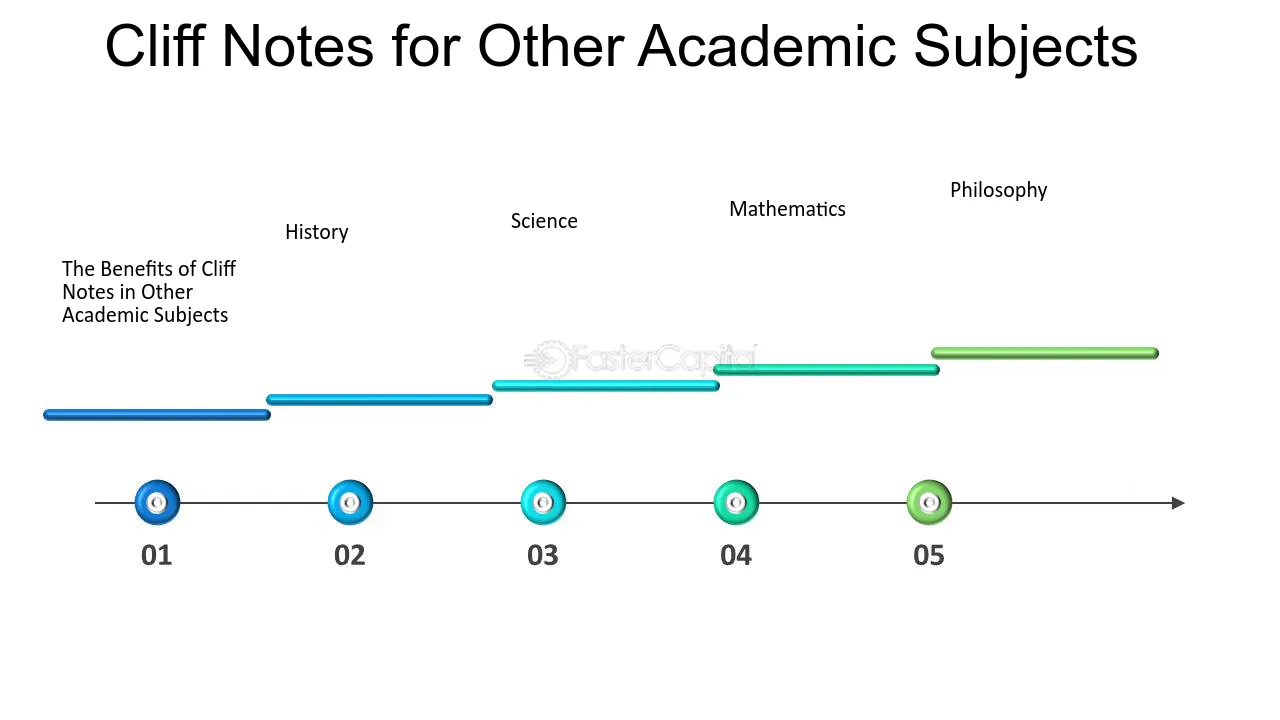
Task: Click the number 05 below the timeline
Action: coord(929,555)
